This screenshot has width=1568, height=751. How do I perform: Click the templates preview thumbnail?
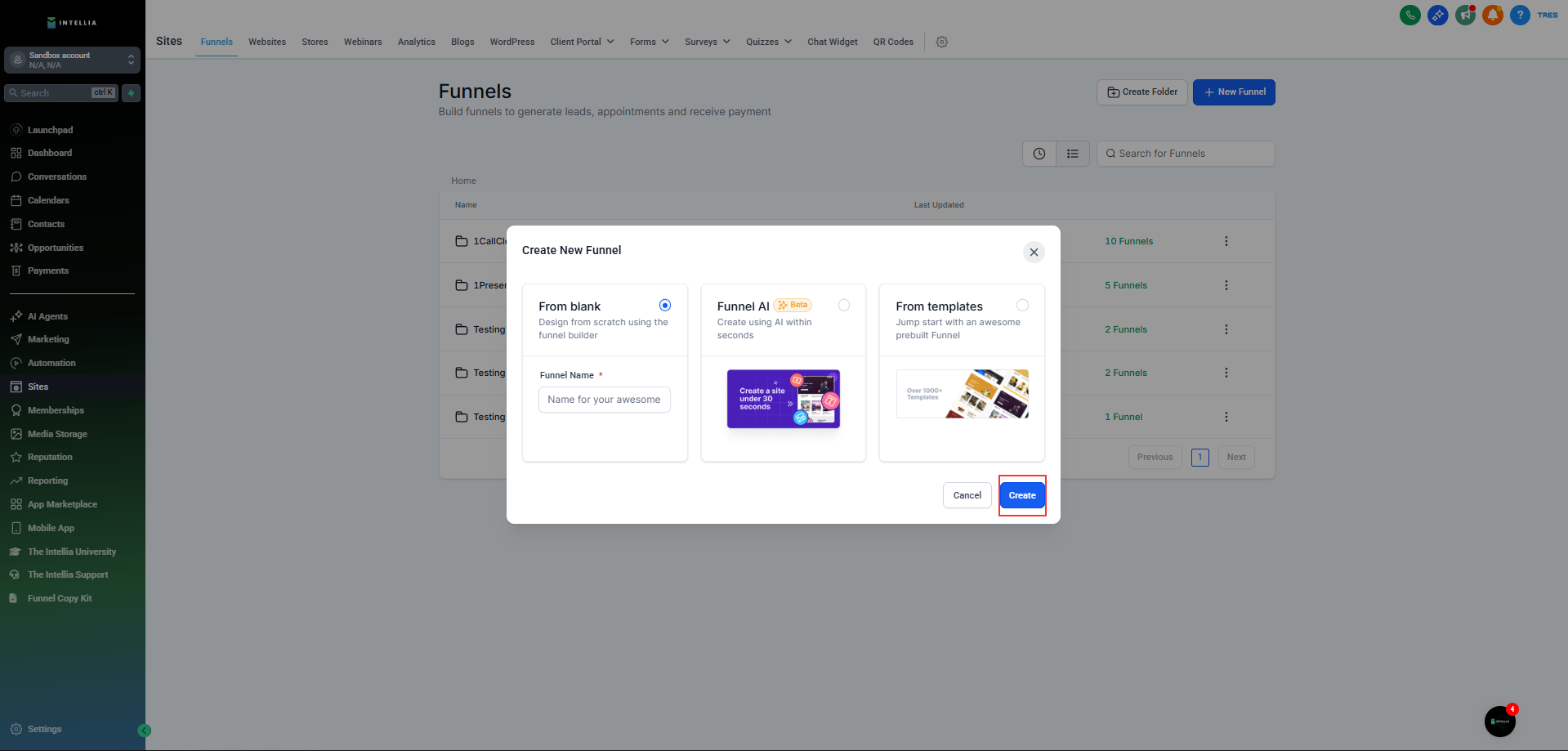[x=963, y=394]
